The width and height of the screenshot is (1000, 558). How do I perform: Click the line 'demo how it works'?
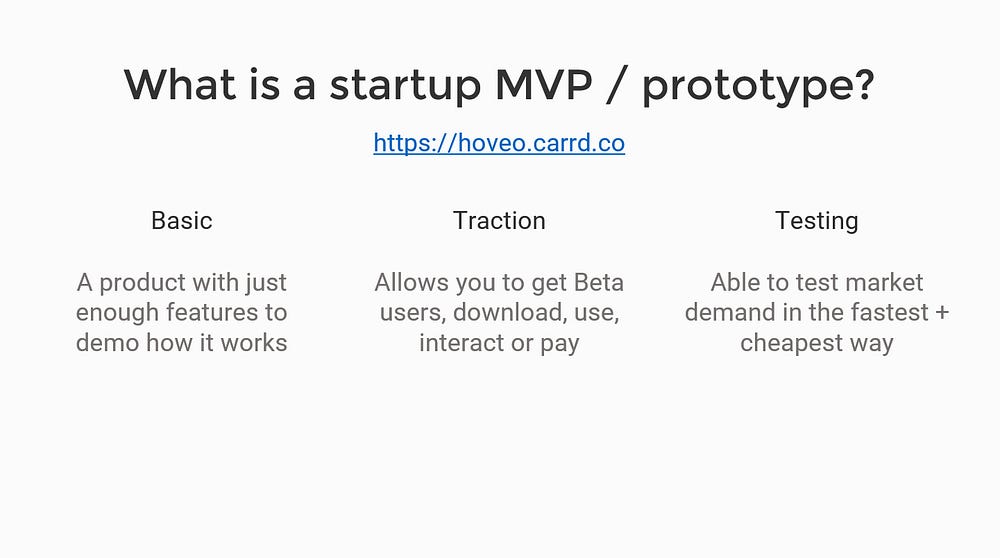coord(182,342)
